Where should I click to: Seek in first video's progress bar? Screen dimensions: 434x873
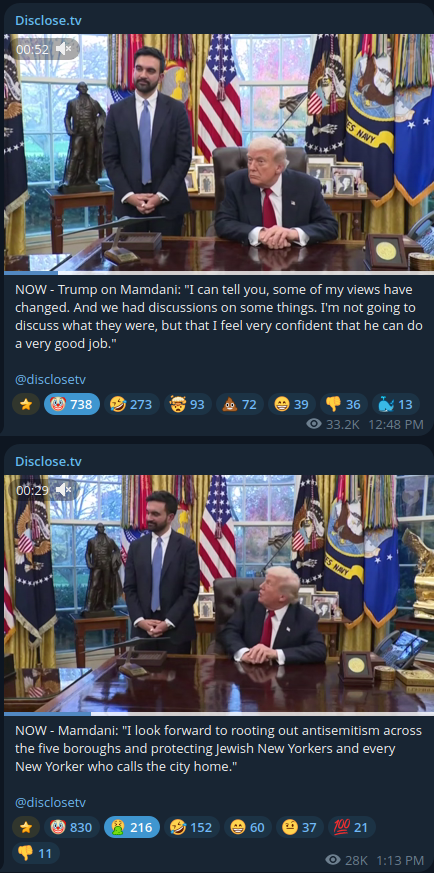coord(219,273)
